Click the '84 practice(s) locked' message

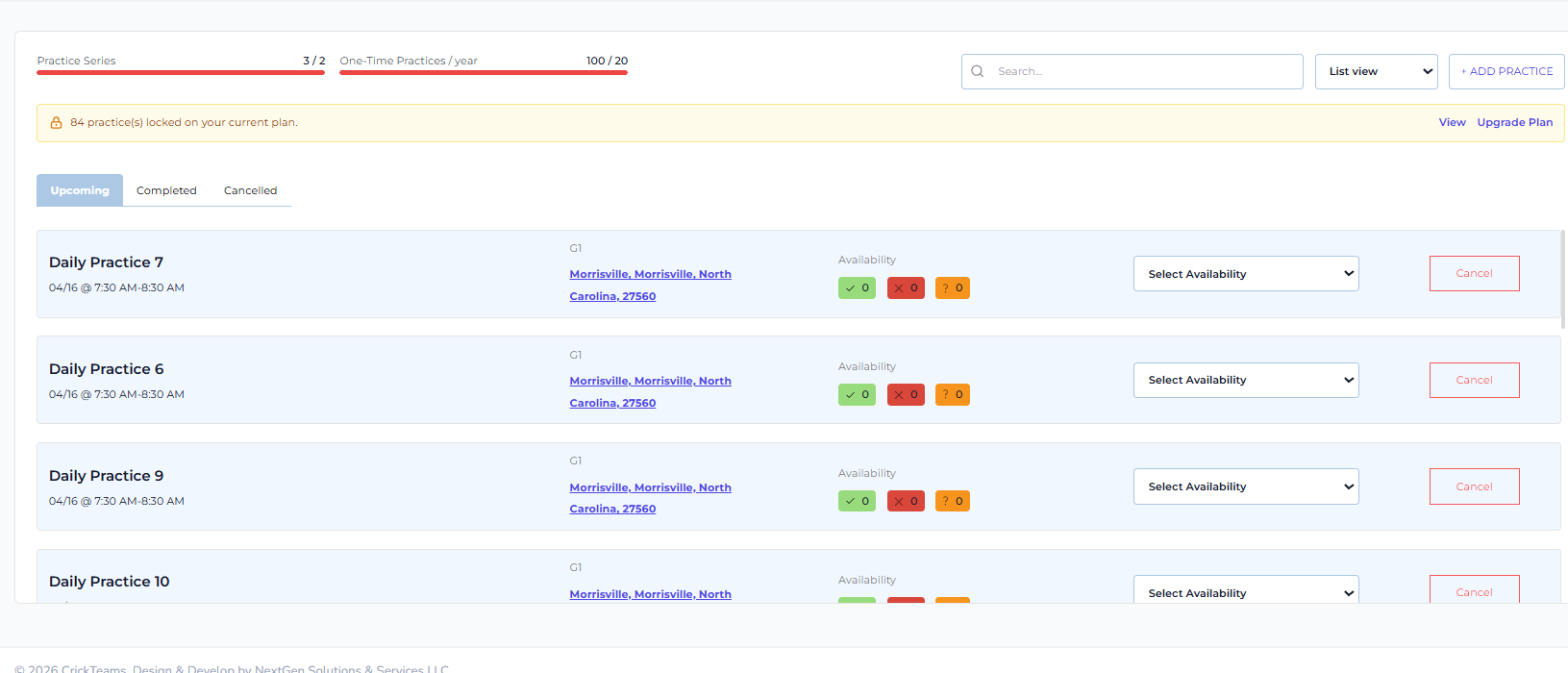tap(184, 122)
